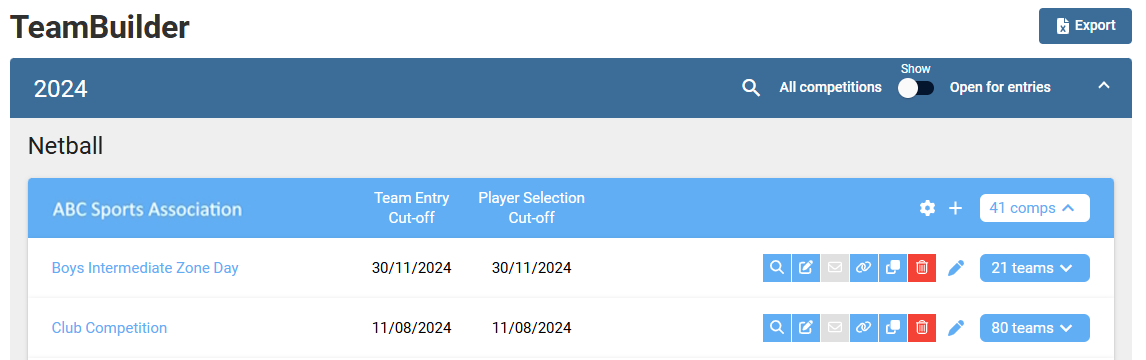Delete the Club Competition entry
The height and width of the screenshot is (360, 1146).
922,328
